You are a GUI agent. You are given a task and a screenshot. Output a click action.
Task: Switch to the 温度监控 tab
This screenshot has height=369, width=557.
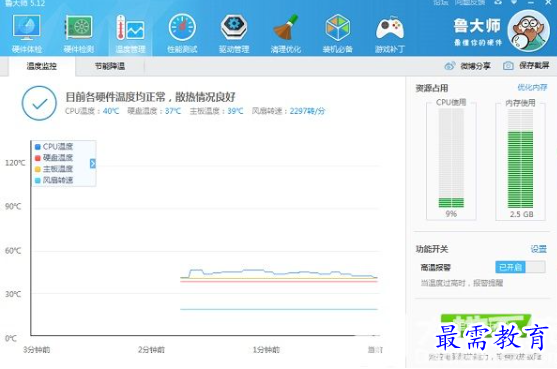pyautogui.click(x=42, y=66)
